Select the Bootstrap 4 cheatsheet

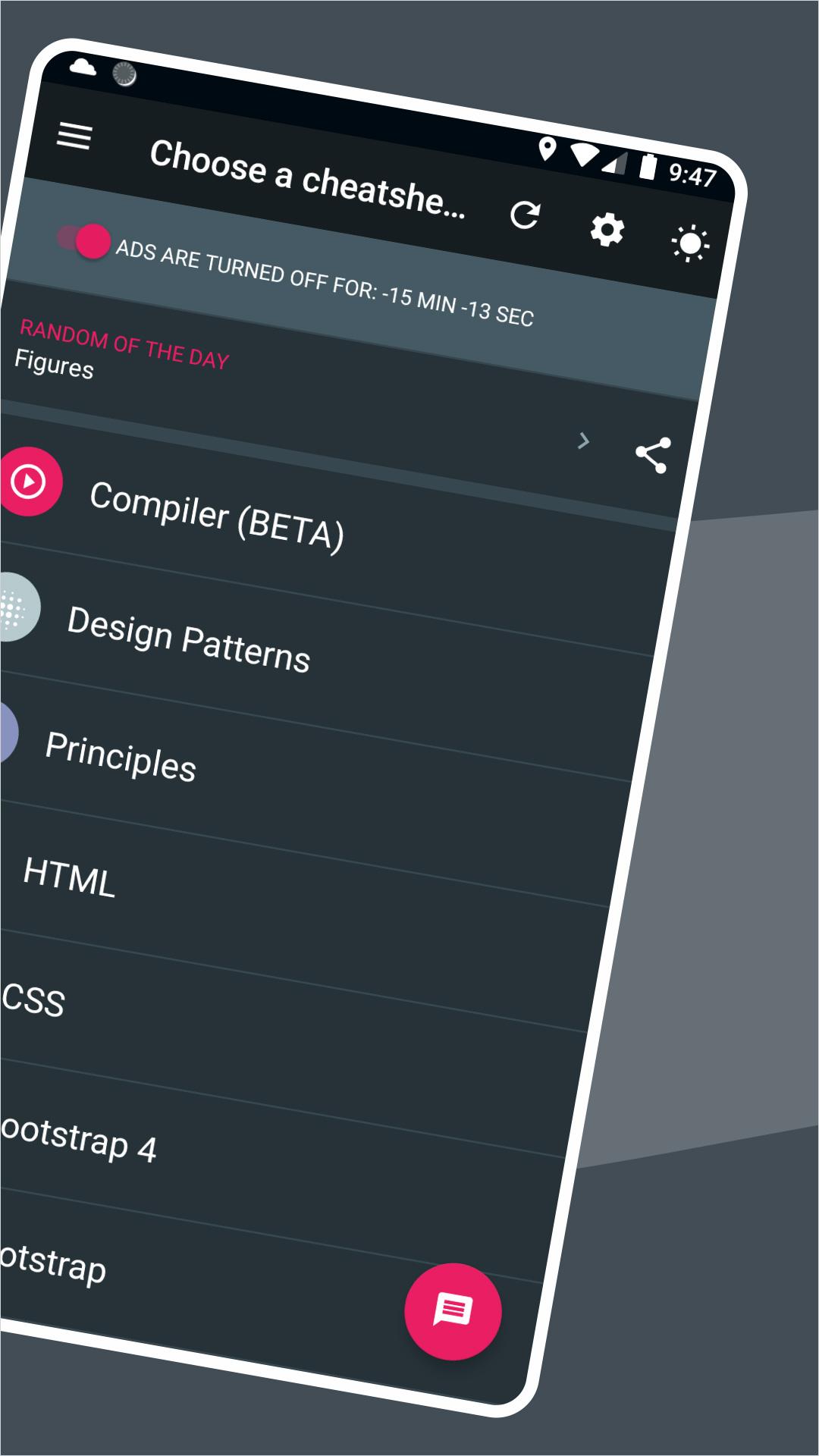point(78,1137)
